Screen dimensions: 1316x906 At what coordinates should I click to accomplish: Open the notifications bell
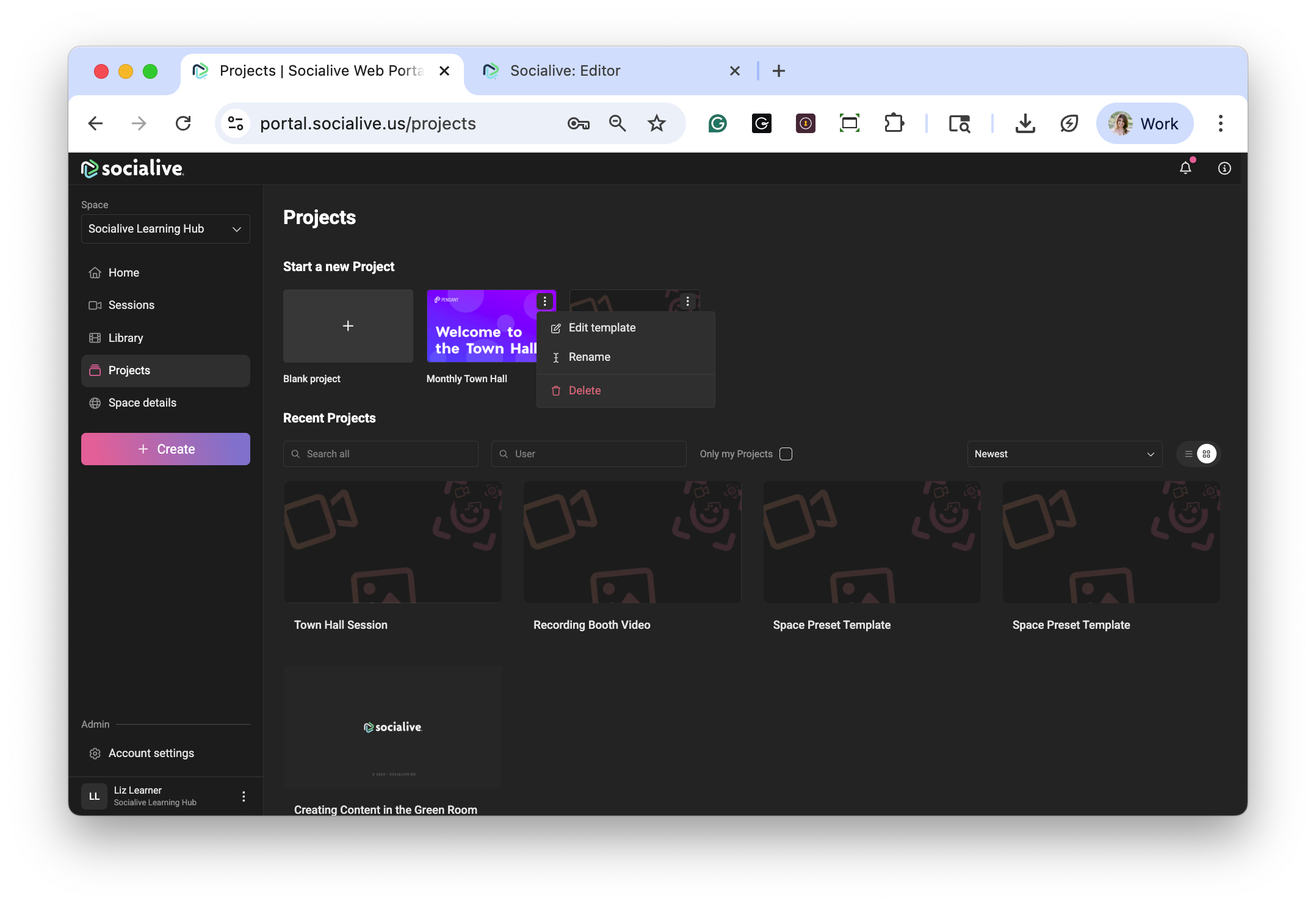click(1185, 168)
